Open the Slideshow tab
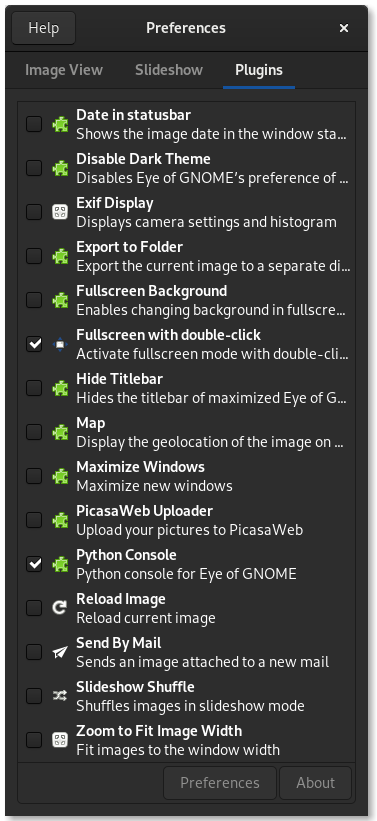377x821 pixels. (169, 70)
